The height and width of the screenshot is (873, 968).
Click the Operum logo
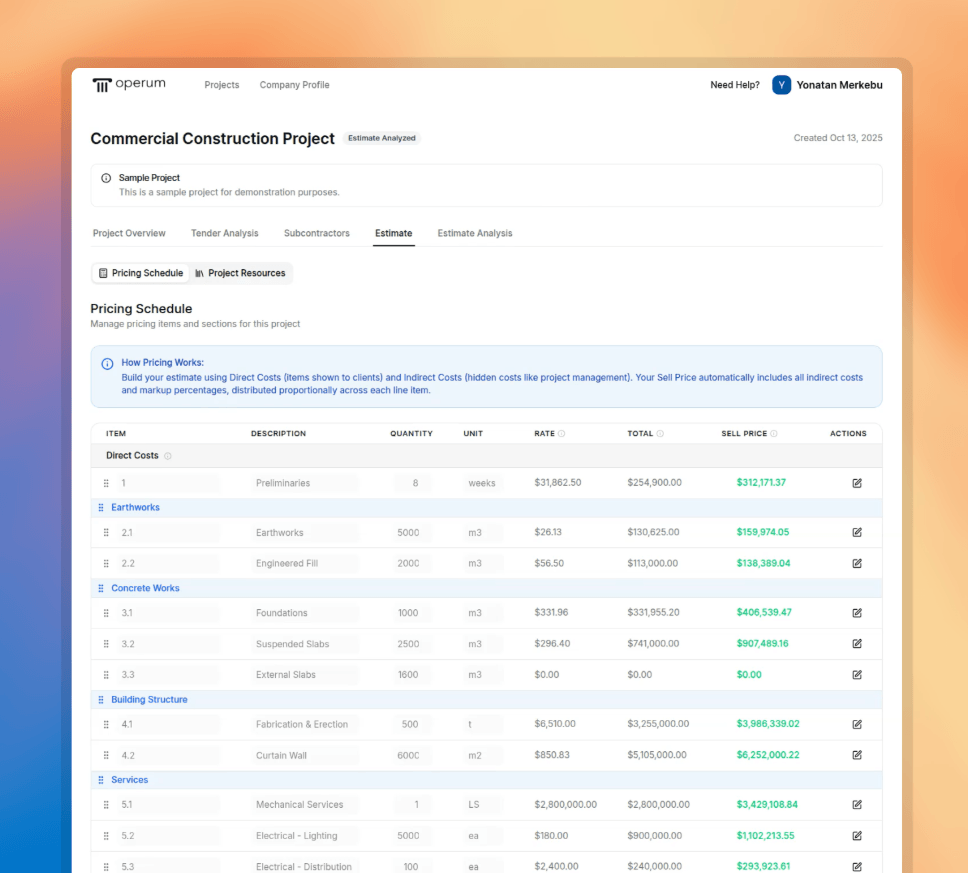pos(129,85)
